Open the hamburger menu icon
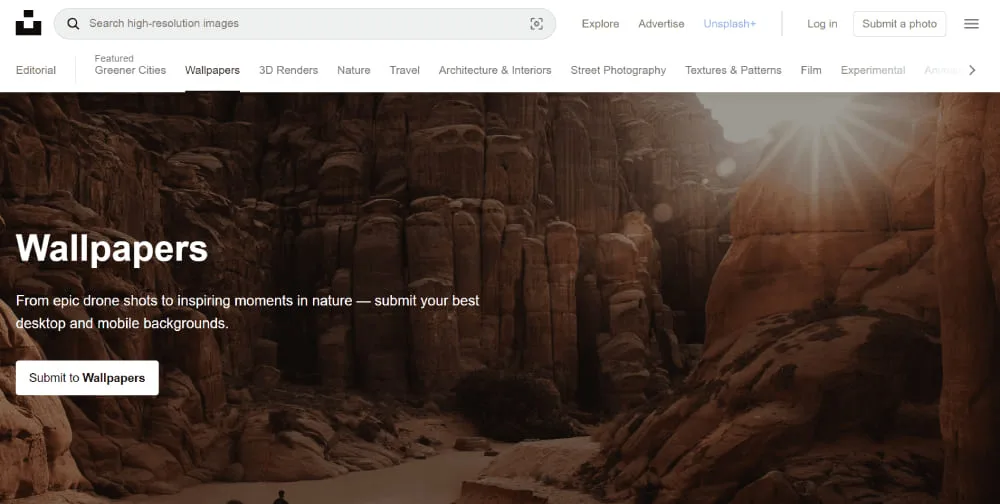Screen dimensions: 1000x504 click(x=971, y=24)
